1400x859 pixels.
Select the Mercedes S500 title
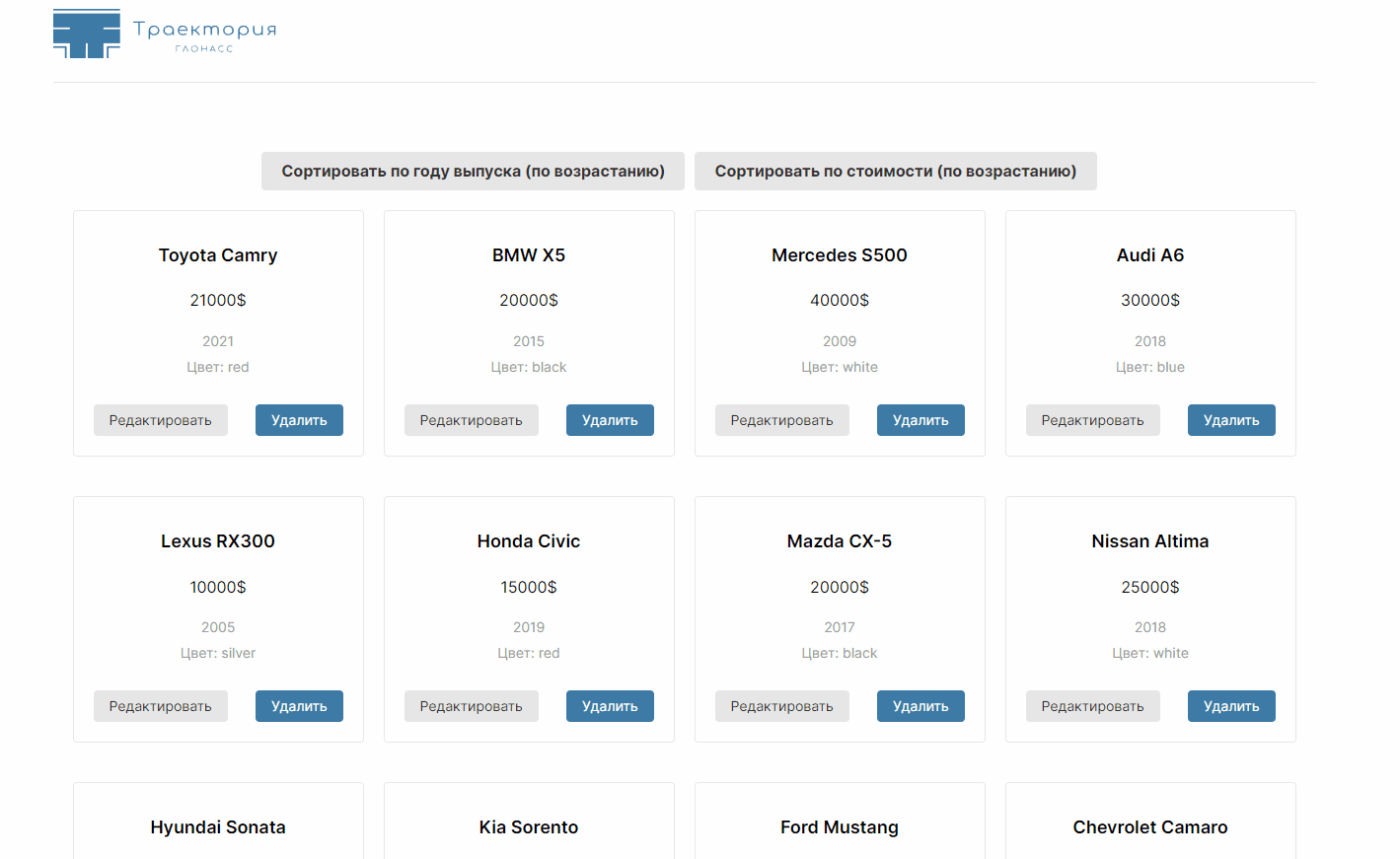coord(840,255)
